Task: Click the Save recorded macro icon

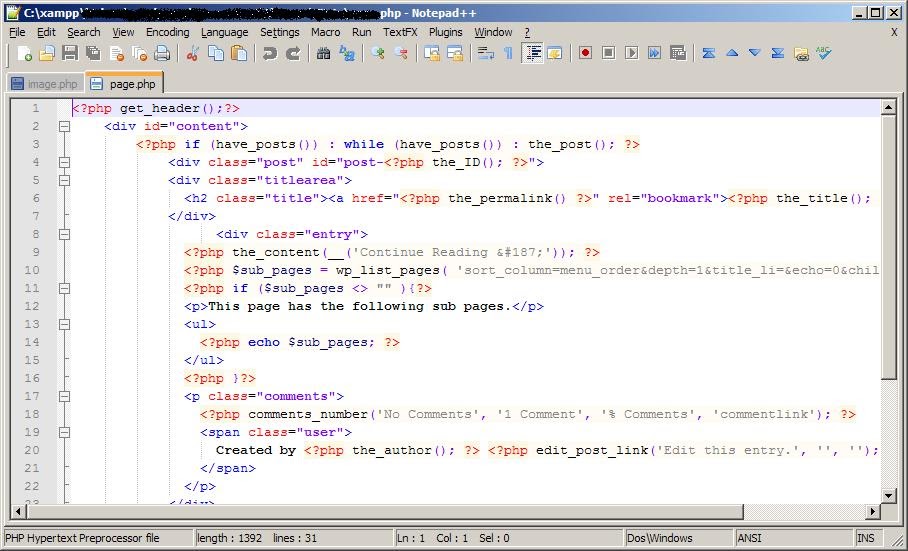Action: [678, 53]
